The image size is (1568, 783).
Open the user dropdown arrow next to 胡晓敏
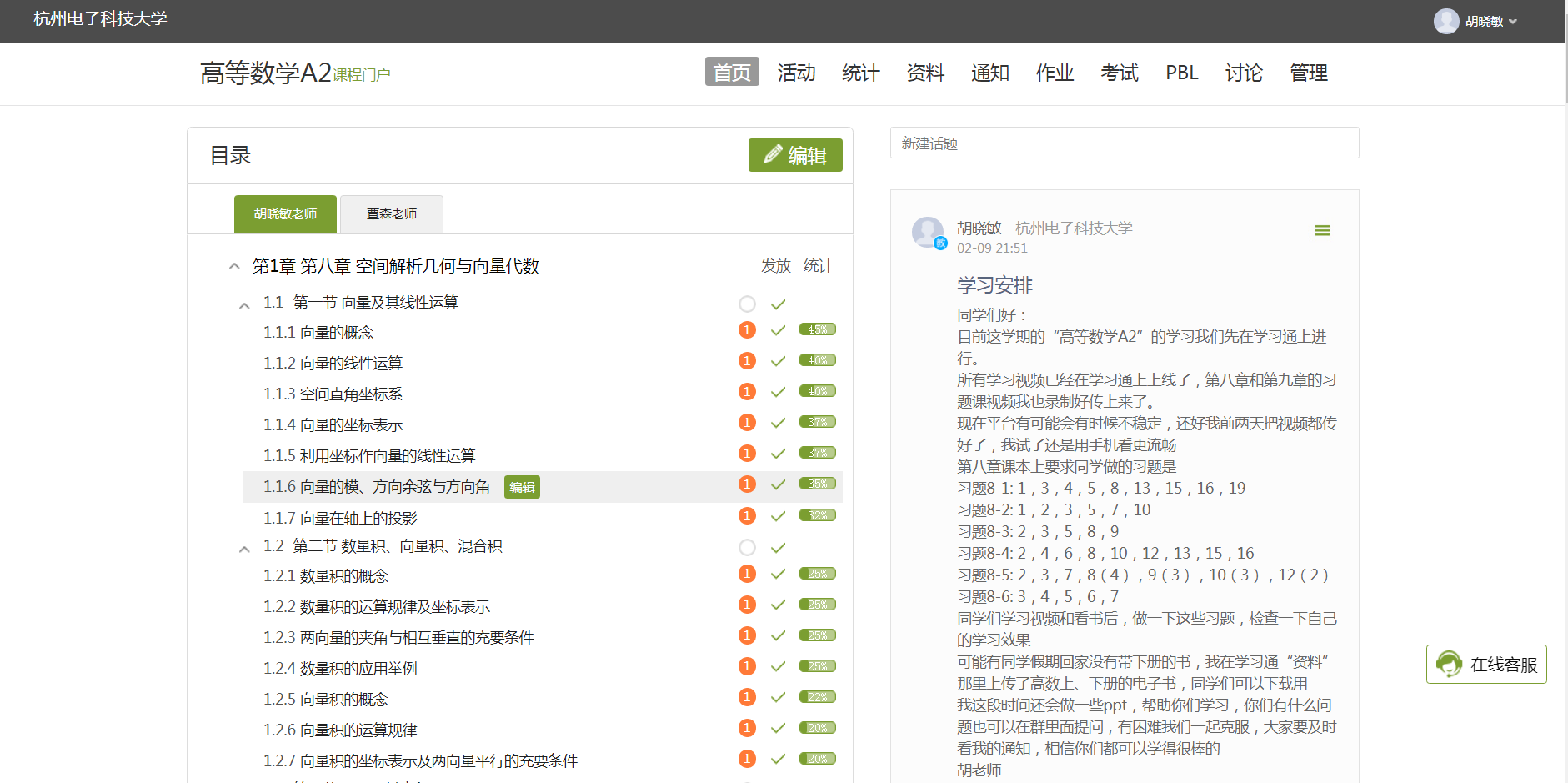click(1513, 22)
